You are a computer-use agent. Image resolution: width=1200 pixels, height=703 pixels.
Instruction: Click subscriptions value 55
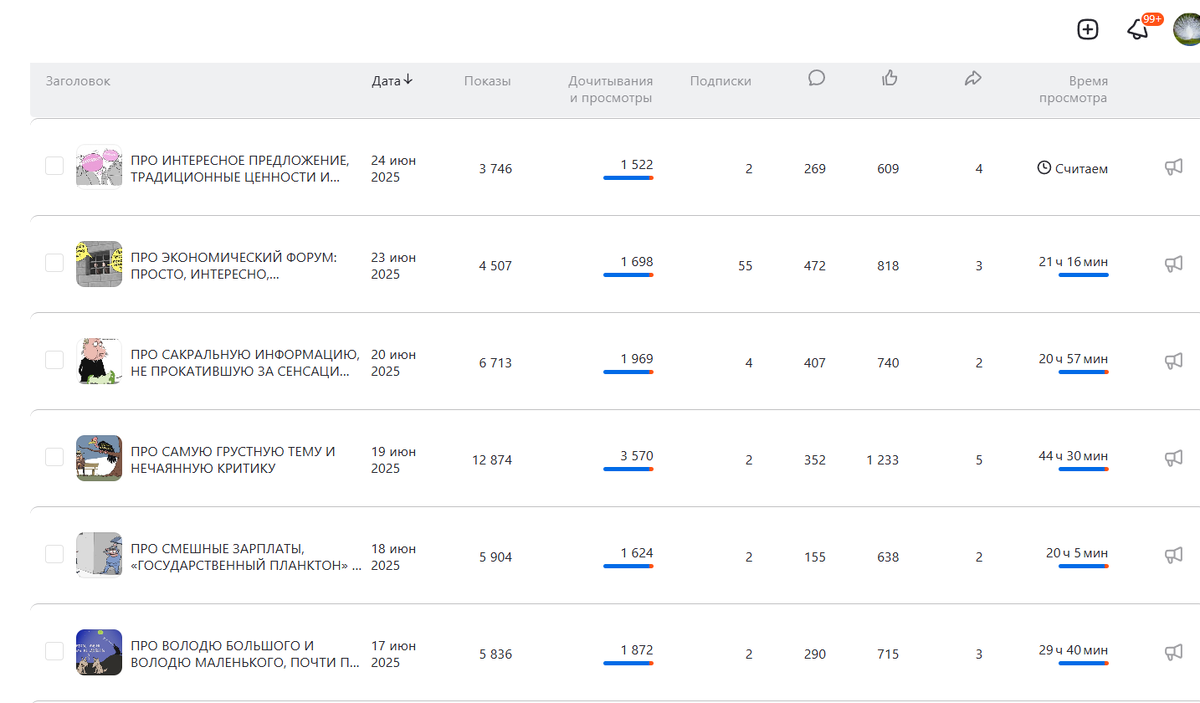745,266
